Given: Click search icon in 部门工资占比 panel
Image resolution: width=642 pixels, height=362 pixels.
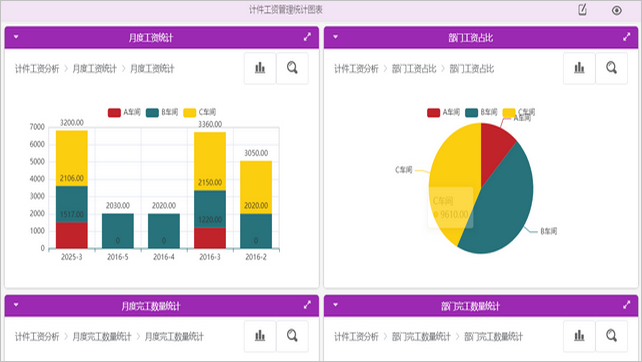Looking at the screenshot, I should pyautogui.click(x=611, y=68).
